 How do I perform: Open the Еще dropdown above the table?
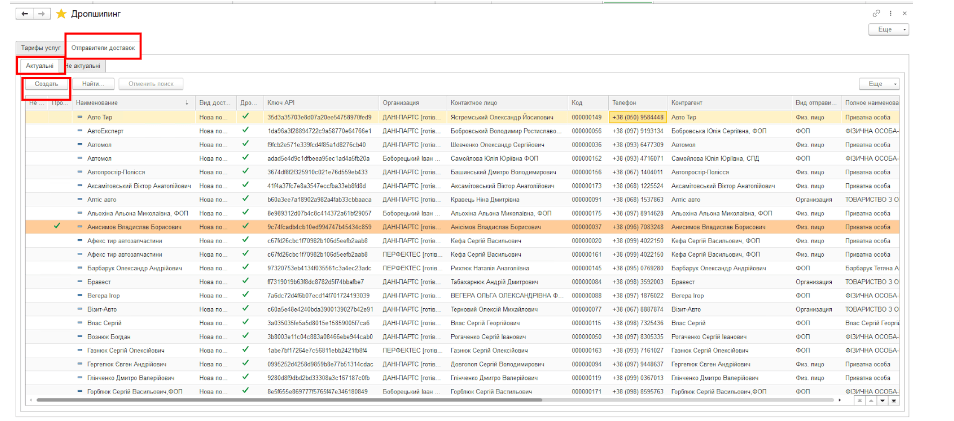pos(880,85)
